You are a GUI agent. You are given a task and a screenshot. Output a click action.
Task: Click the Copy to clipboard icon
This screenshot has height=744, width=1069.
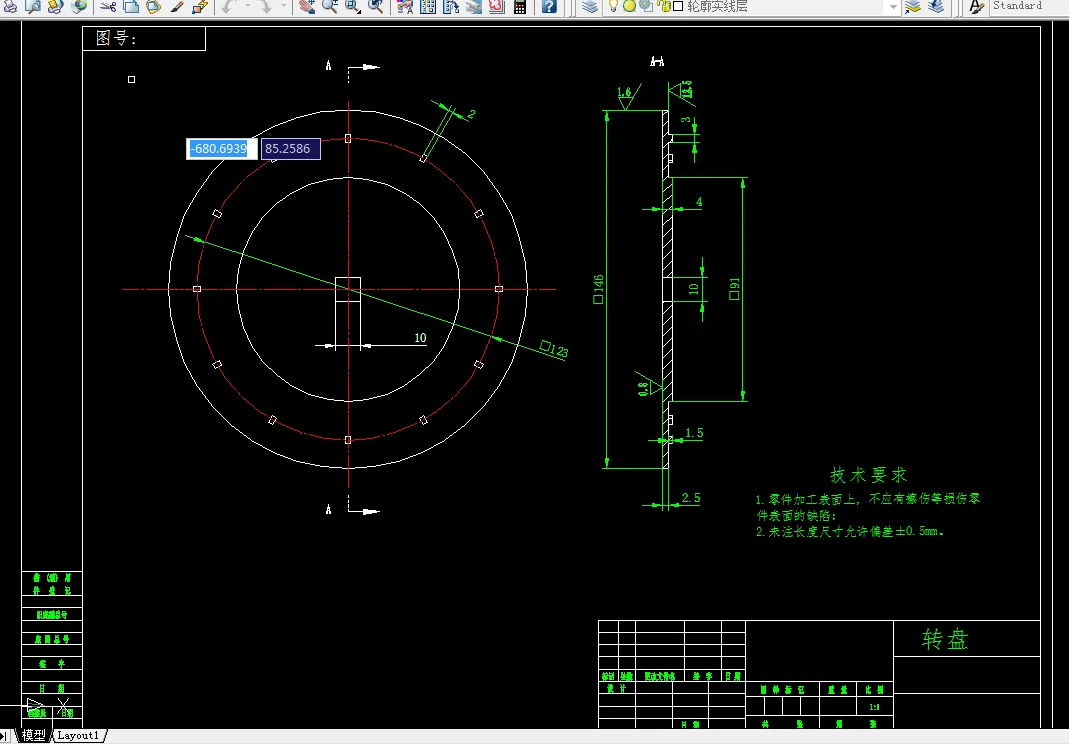point(131,6)
